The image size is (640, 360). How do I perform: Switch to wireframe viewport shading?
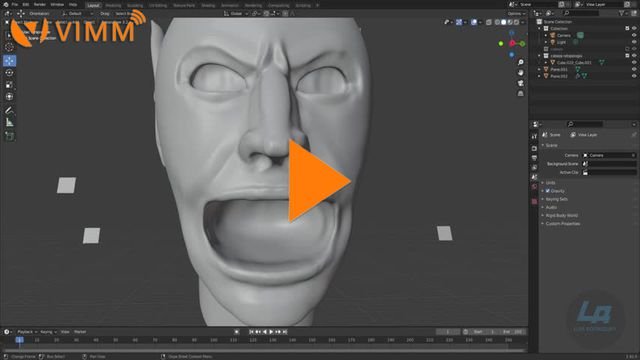pyautogui.click(x=497, y=22)
